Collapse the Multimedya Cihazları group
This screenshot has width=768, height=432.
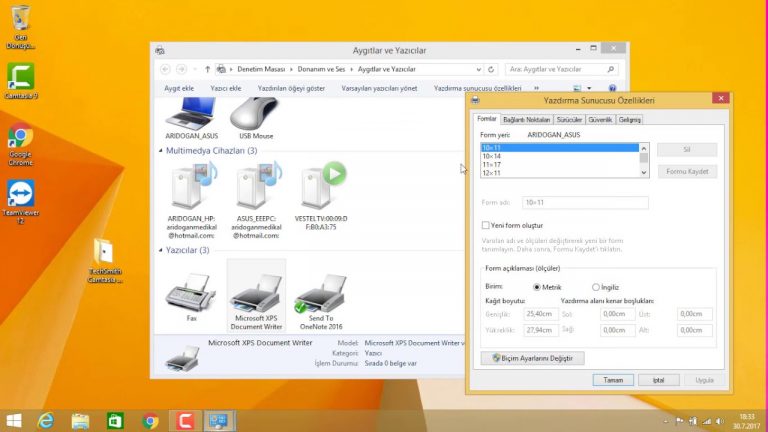pyautogui.click(x=160, y=151)
